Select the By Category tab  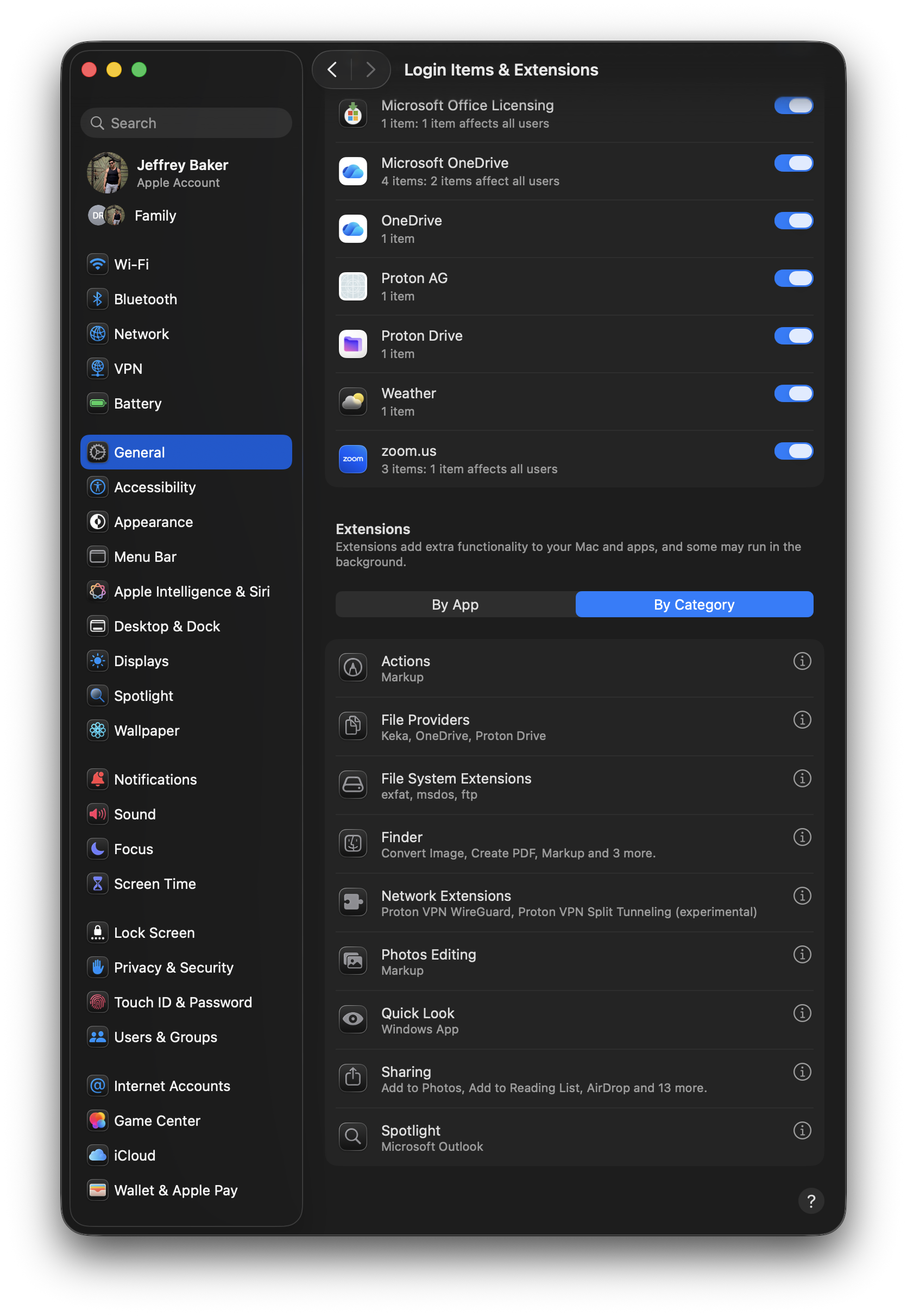[694, 604]
